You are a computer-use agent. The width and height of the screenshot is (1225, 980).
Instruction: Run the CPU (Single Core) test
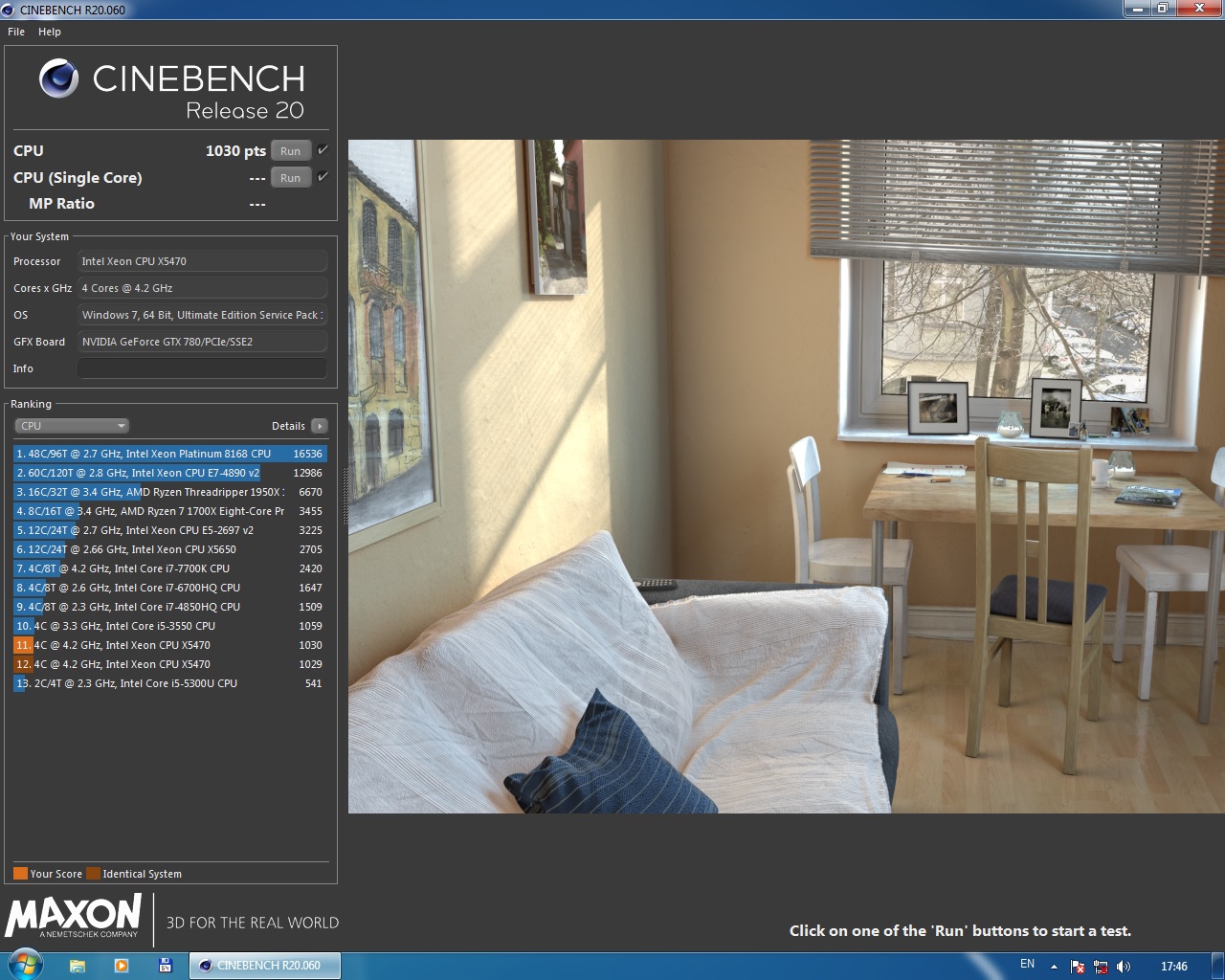(291, 178)
